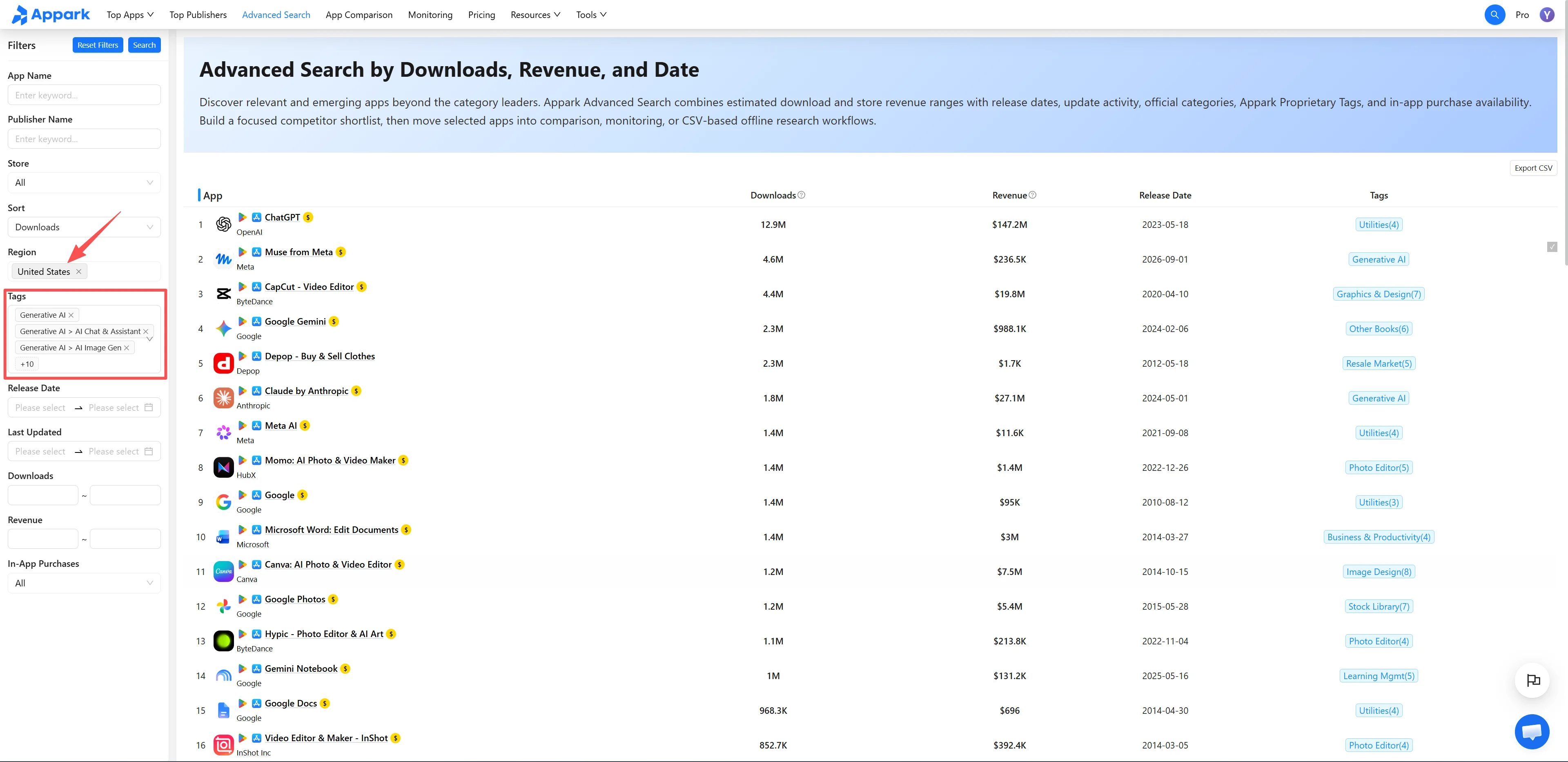1568x762 pixels.
Task: Click App Store icon for Google Docs
Action: point(257,703)
